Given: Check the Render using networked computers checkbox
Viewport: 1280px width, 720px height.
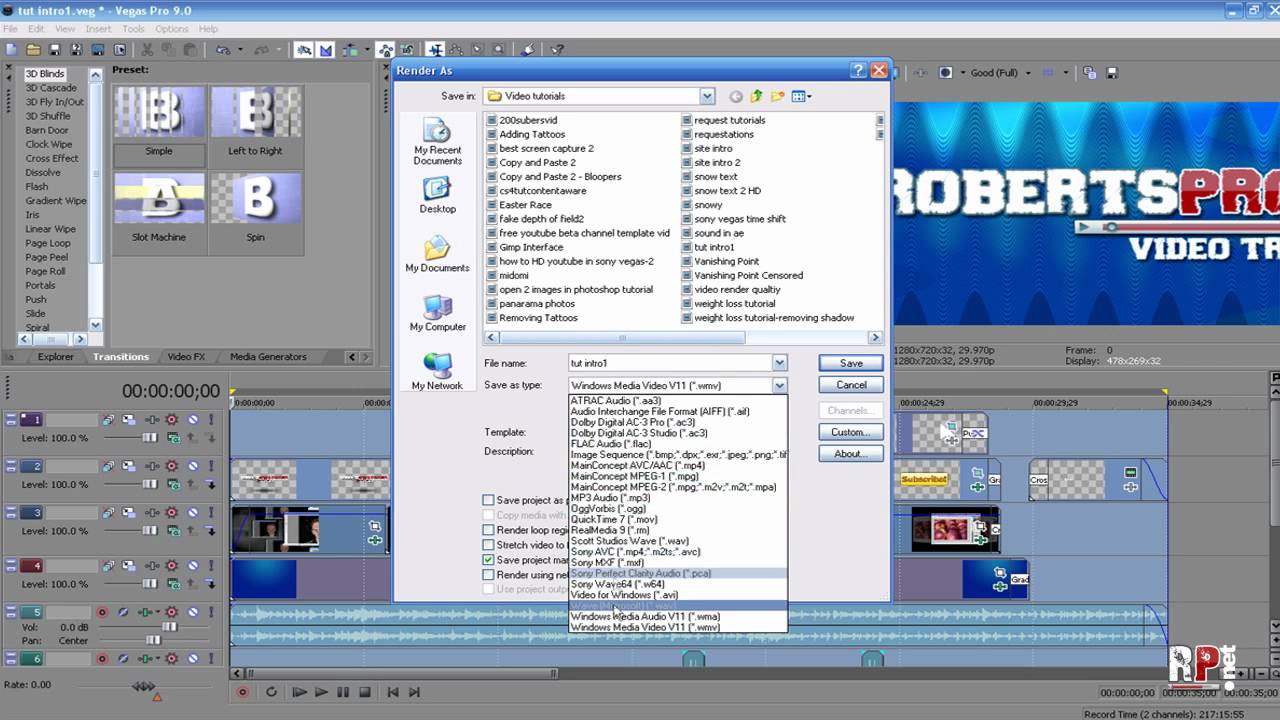Looking at the screenshot, I should [x=489, y=575].
